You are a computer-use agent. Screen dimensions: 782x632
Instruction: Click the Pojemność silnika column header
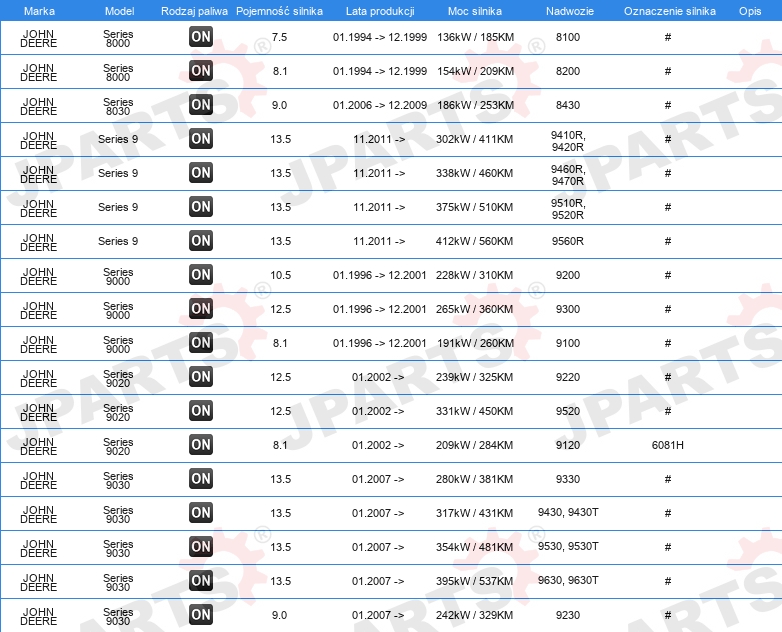279,11
